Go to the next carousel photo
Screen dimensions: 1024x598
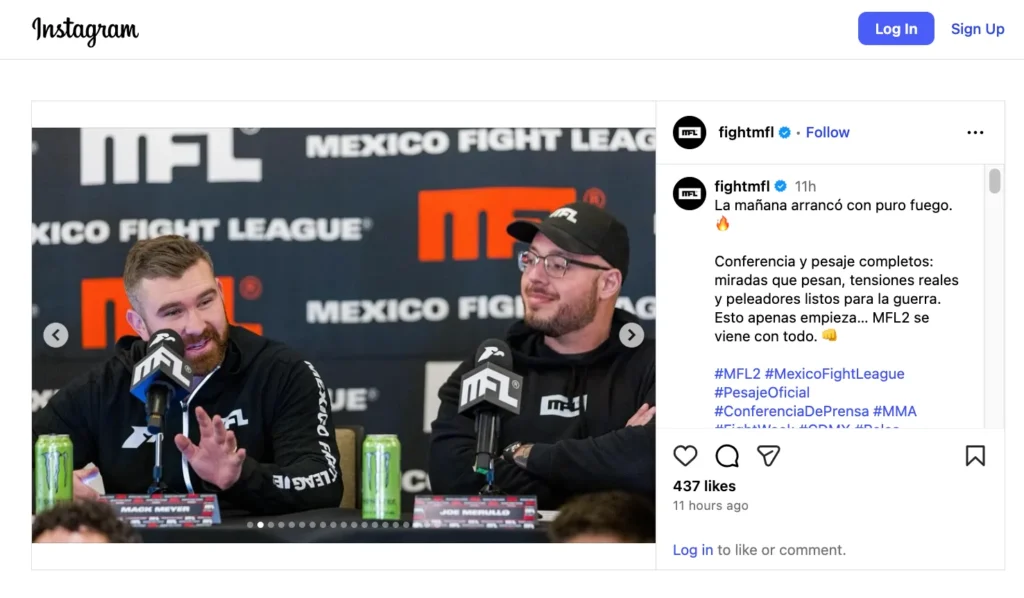[631, 335]
